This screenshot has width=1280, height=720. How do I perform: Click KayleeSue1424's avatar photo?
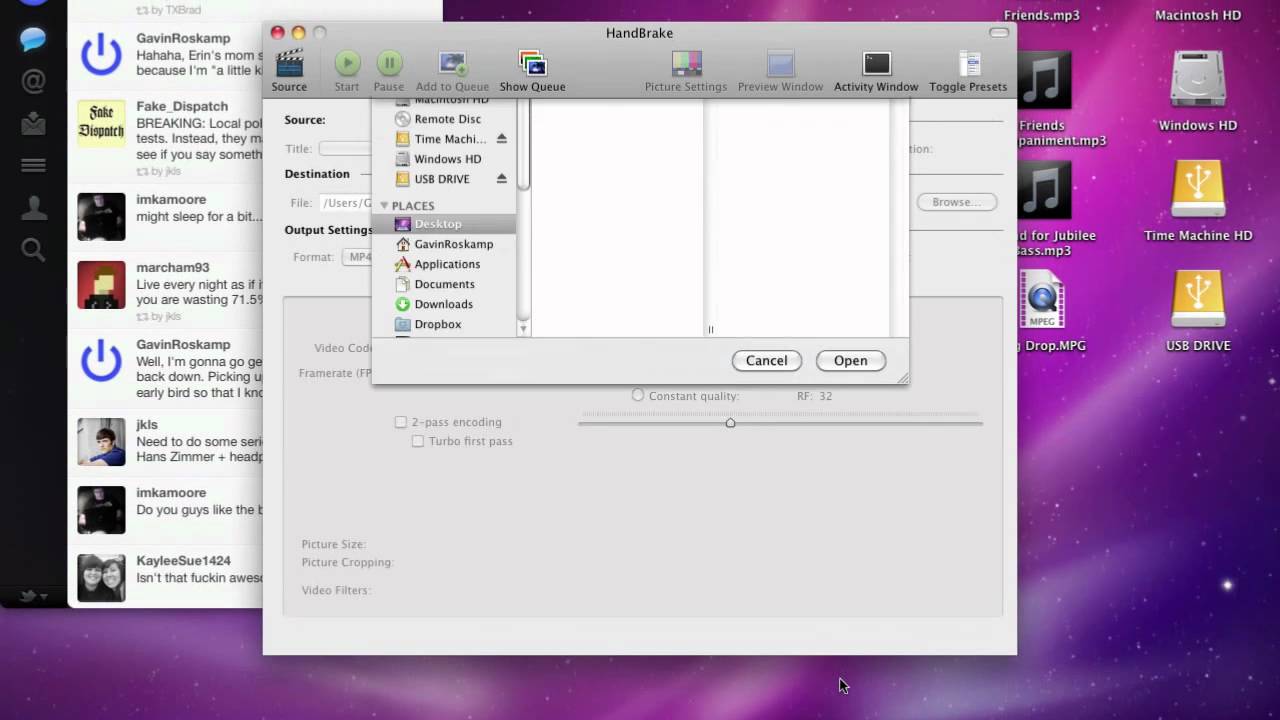[x=102, y=578]
